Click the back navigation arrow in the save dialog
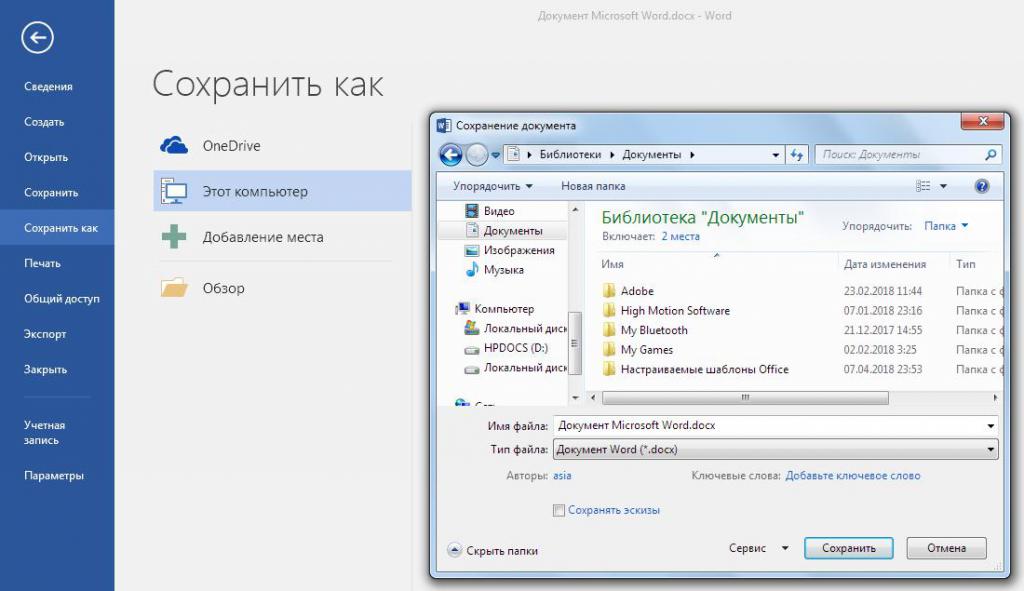 click(x=449, y=155)
